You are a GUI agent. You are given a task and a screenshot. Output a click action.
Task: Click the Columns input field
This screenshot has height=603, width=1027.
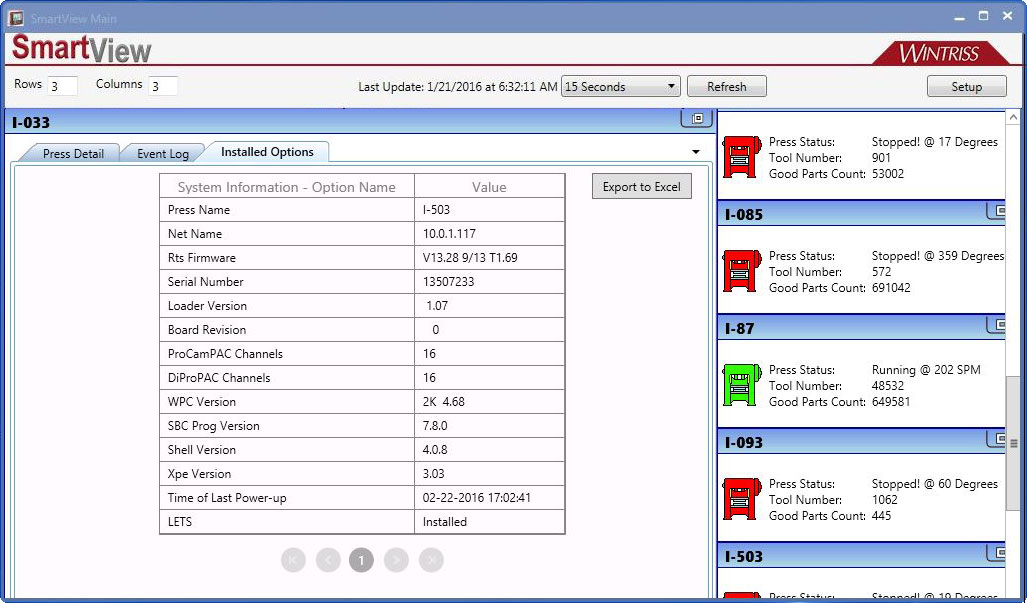[163, 86]
